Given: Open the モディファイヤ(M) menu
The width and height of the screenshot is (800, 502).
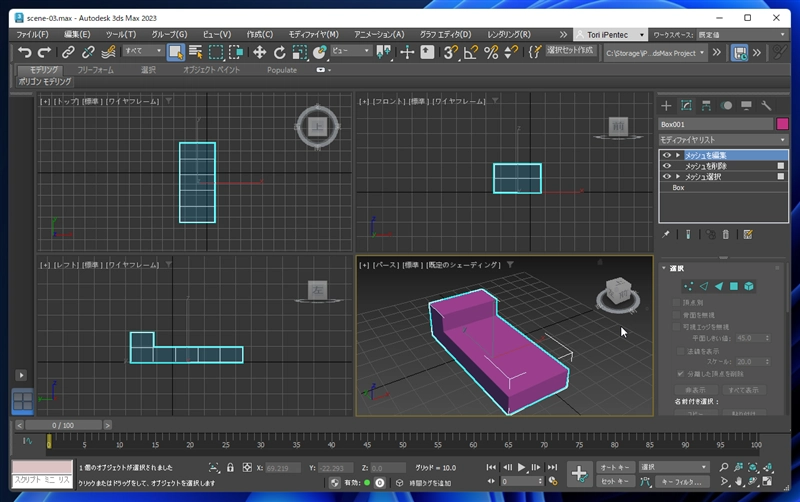Looking at the screenshot, I should (313, 35).
